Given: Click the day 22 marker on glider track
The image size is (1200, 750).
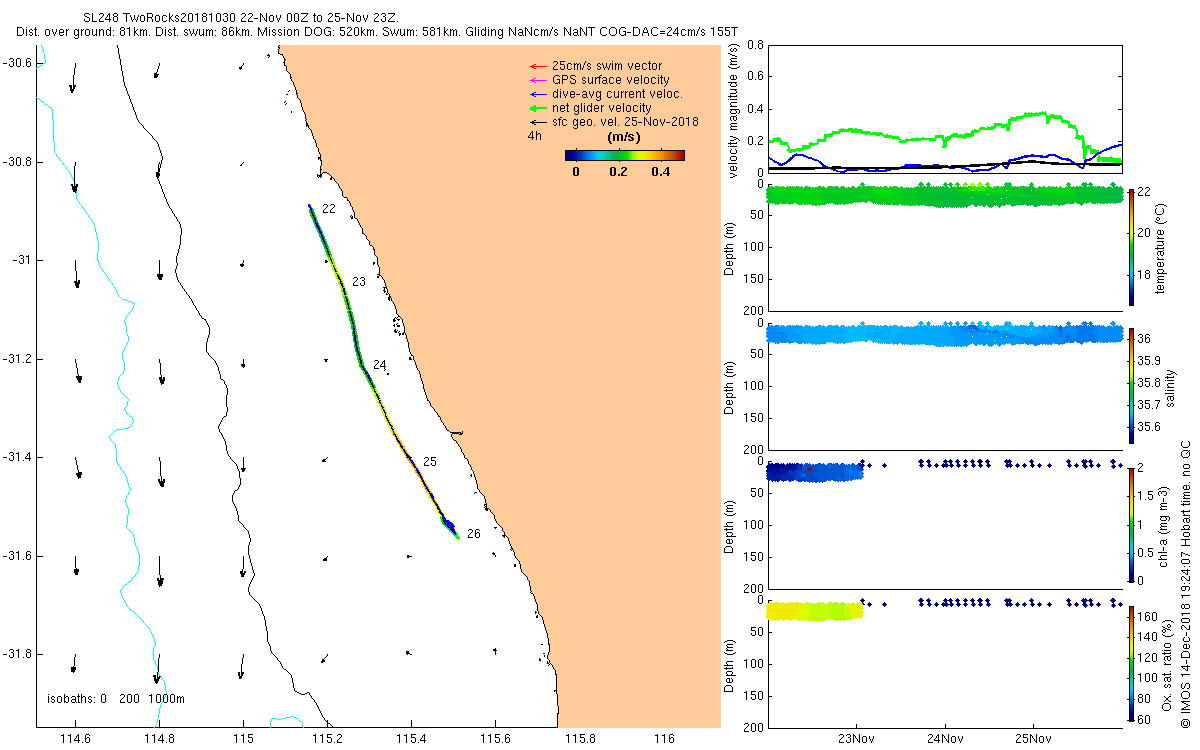Looking at the screenshot, I should (328, 209).
